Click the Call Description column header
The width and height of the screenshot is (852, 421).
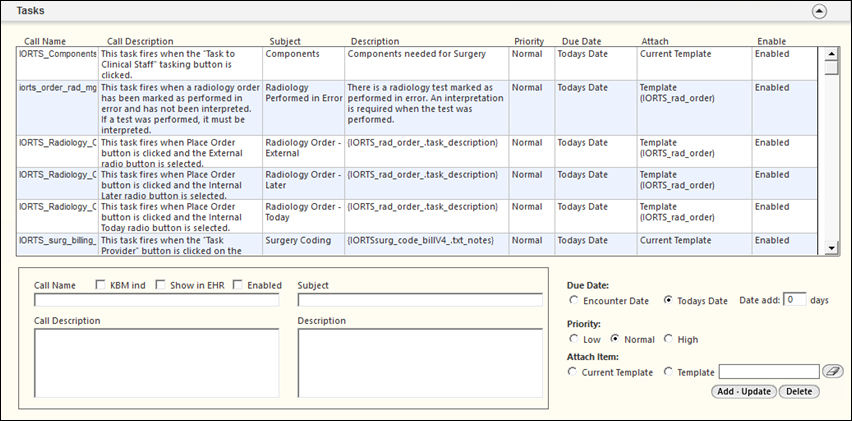[x=140, y=41]
